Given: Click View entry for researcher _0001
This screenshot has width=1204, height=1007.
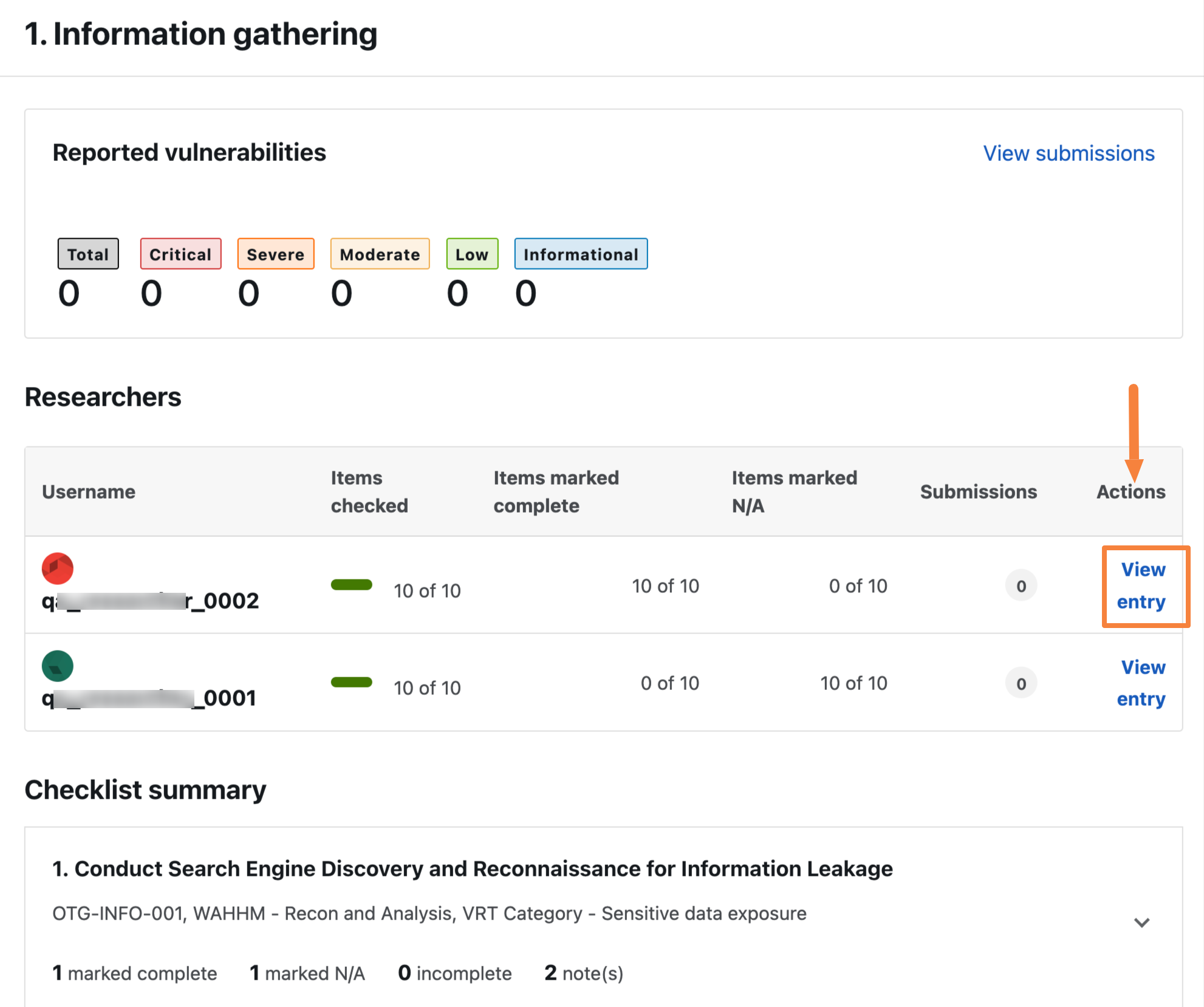Looking at the screenshot, I should [x=1143, y=683].
